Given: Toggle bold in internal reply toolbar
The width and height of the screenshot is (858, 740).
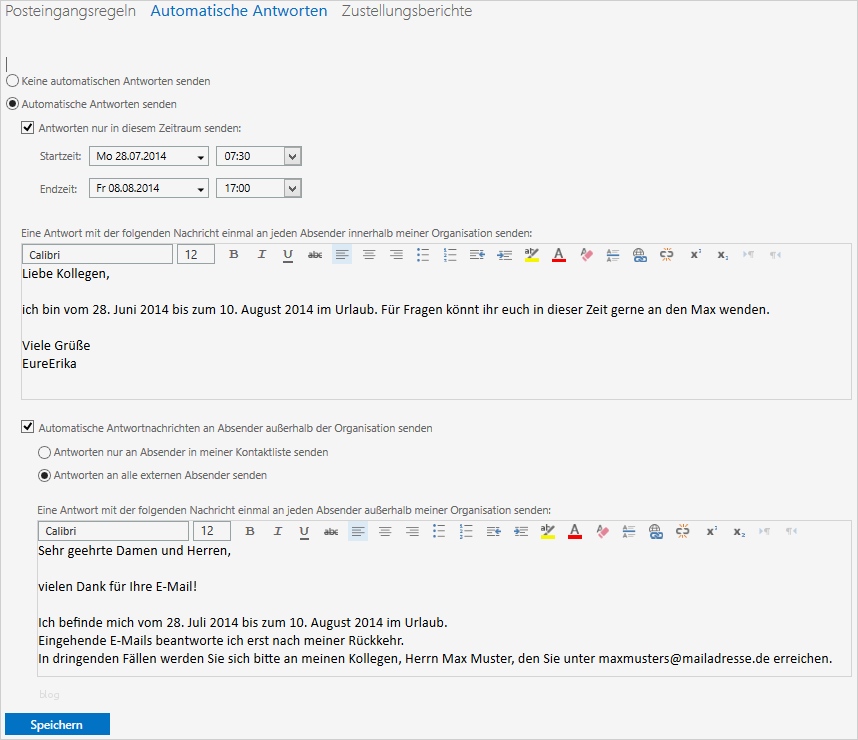Looking at the screenshot, I should 234,255.
